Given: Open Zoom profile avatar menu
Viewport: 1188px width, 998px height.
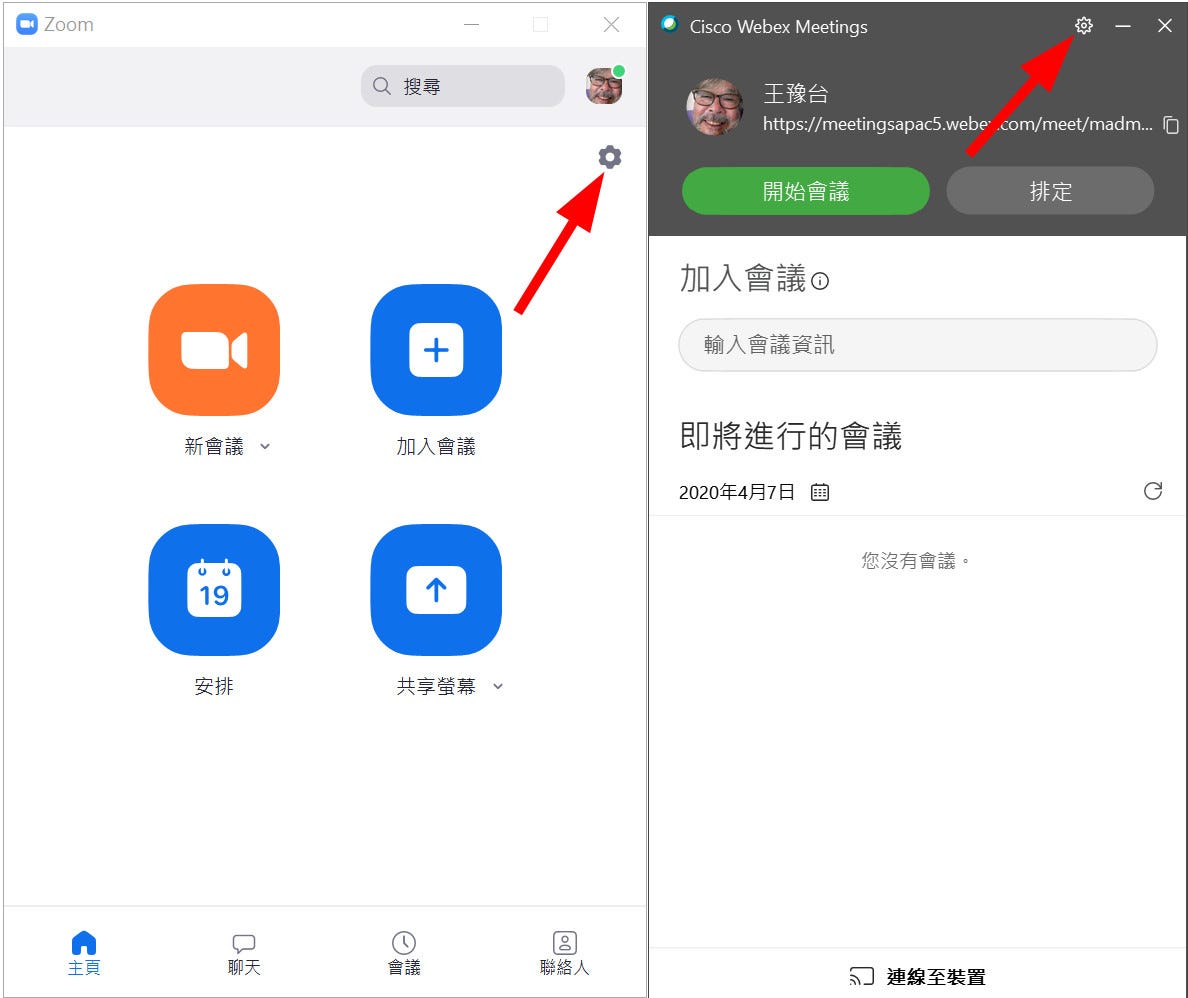Looking at the screenshot, I should [605, 85].
